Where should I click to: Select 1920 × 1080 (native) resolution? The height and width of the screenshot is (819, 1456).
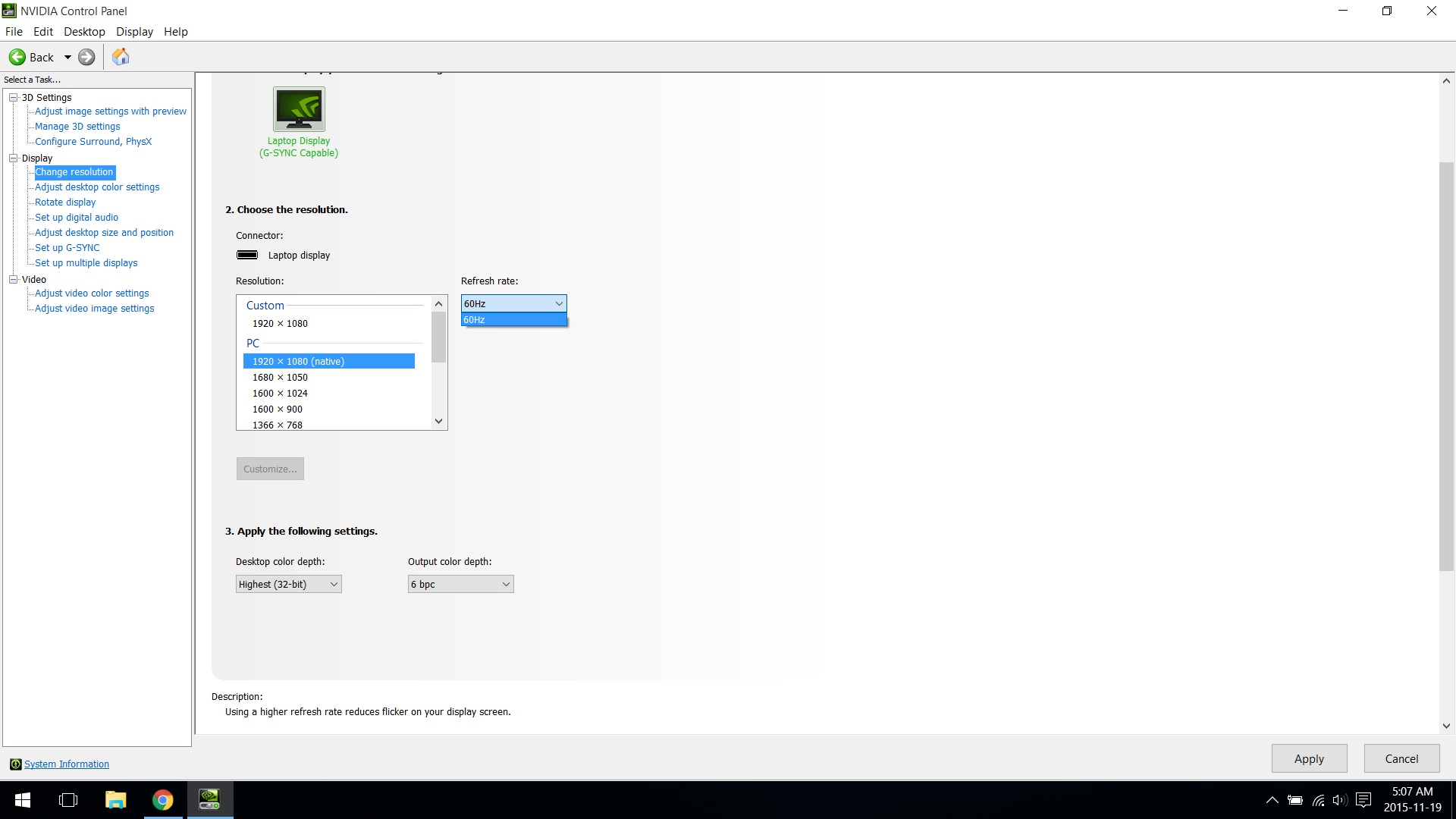coord(329,361)
